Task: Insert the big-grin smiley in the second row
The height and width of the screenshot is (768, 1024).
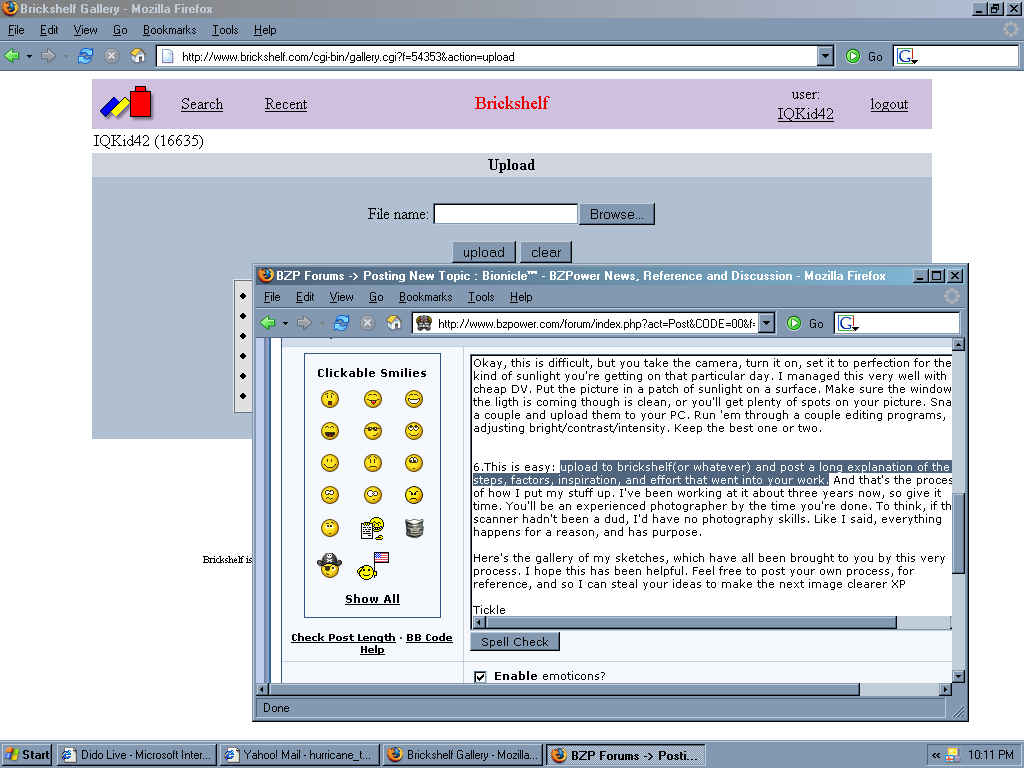Action: tap(330, 431)
